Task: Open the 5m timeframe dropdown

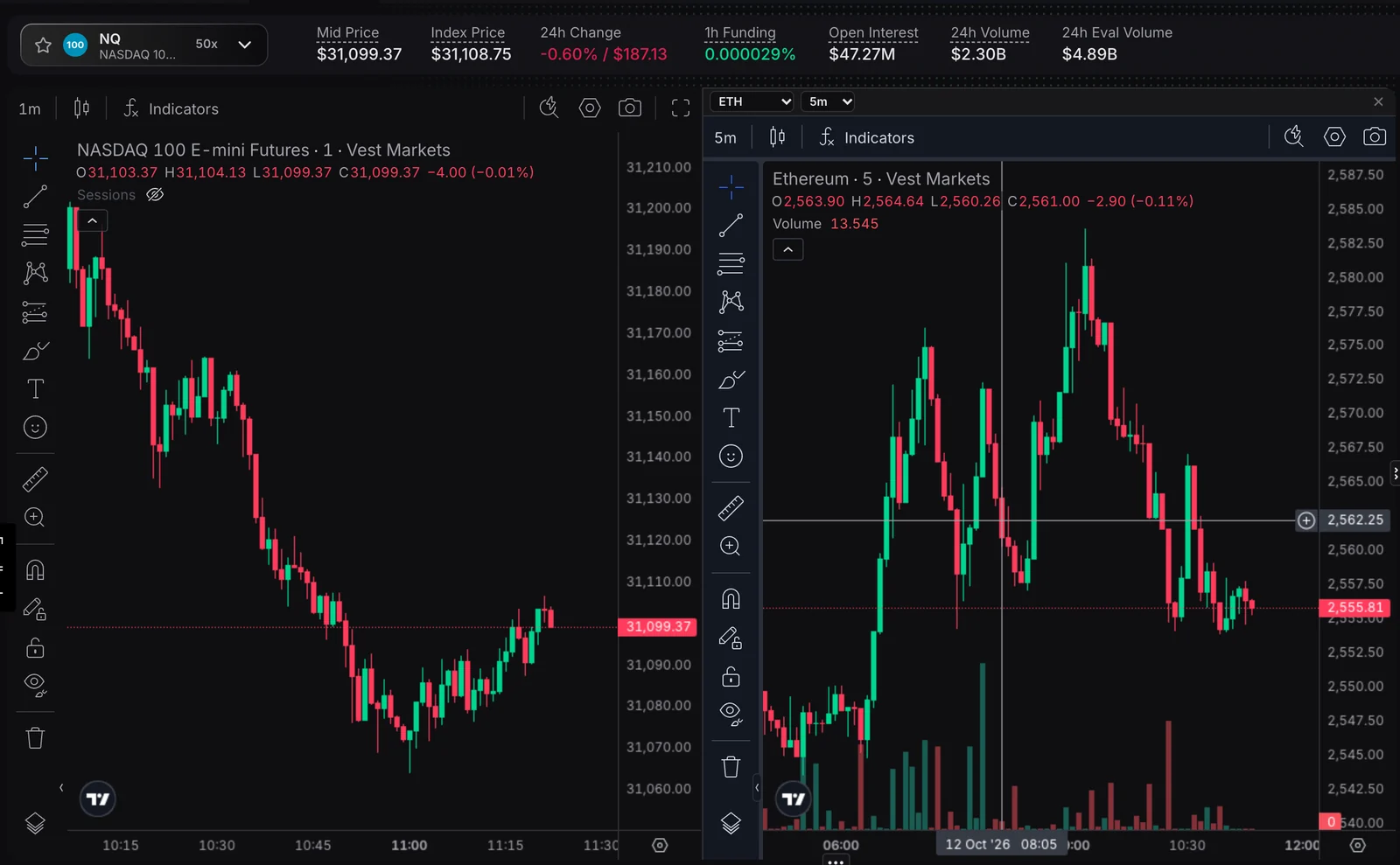Action: [828, 101]
